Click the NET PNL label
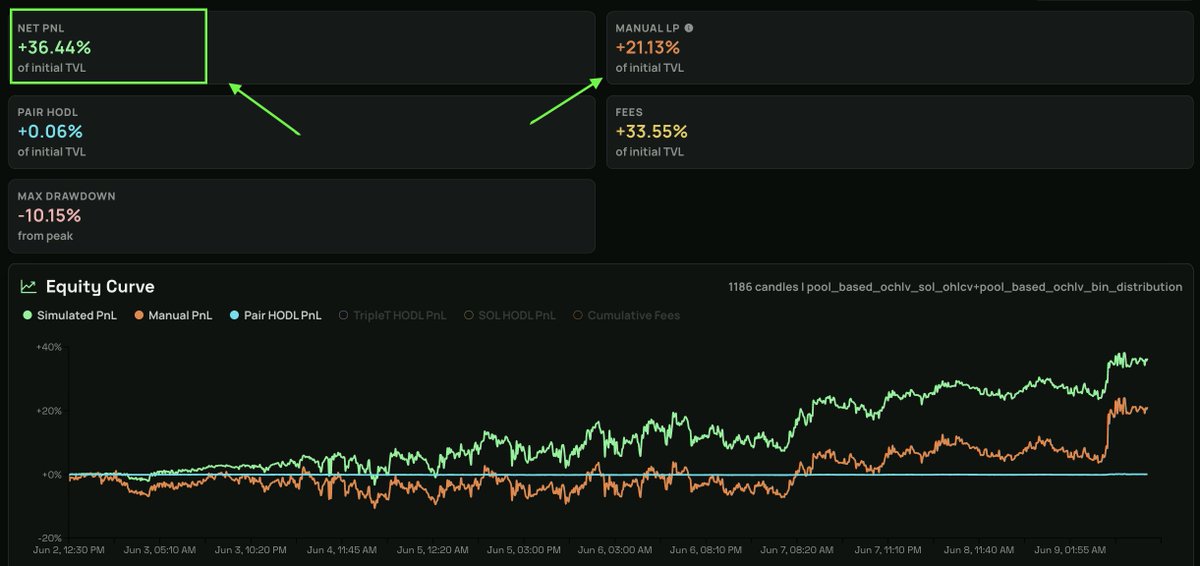Viewport: 1200px width, 566px height. pyautogui.click(x=41, y=28)
